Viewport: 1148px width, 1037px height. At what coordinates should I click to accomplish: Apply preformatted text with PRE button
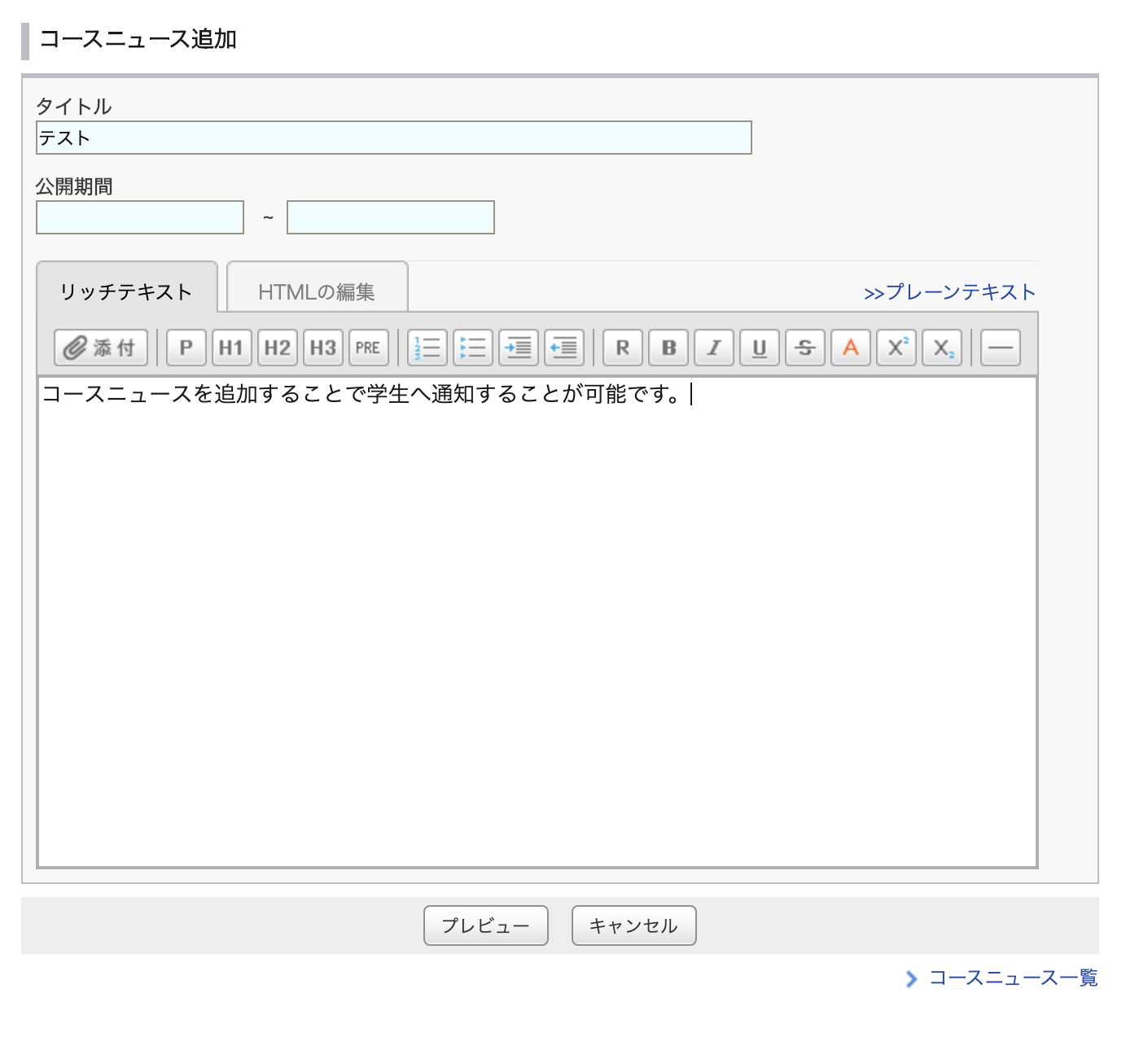pos(368,348)
